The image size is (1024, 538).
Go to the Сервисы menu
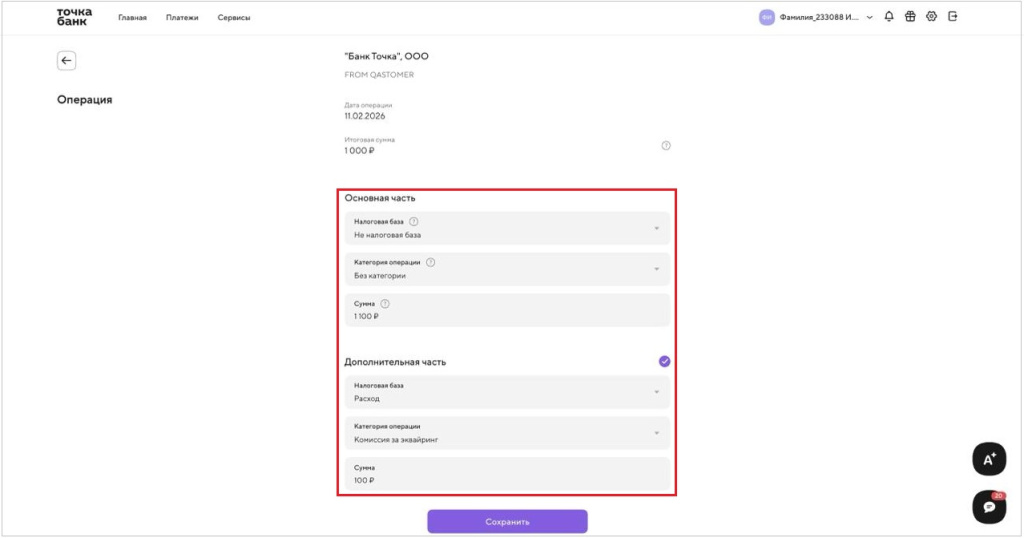pos(234,18)
